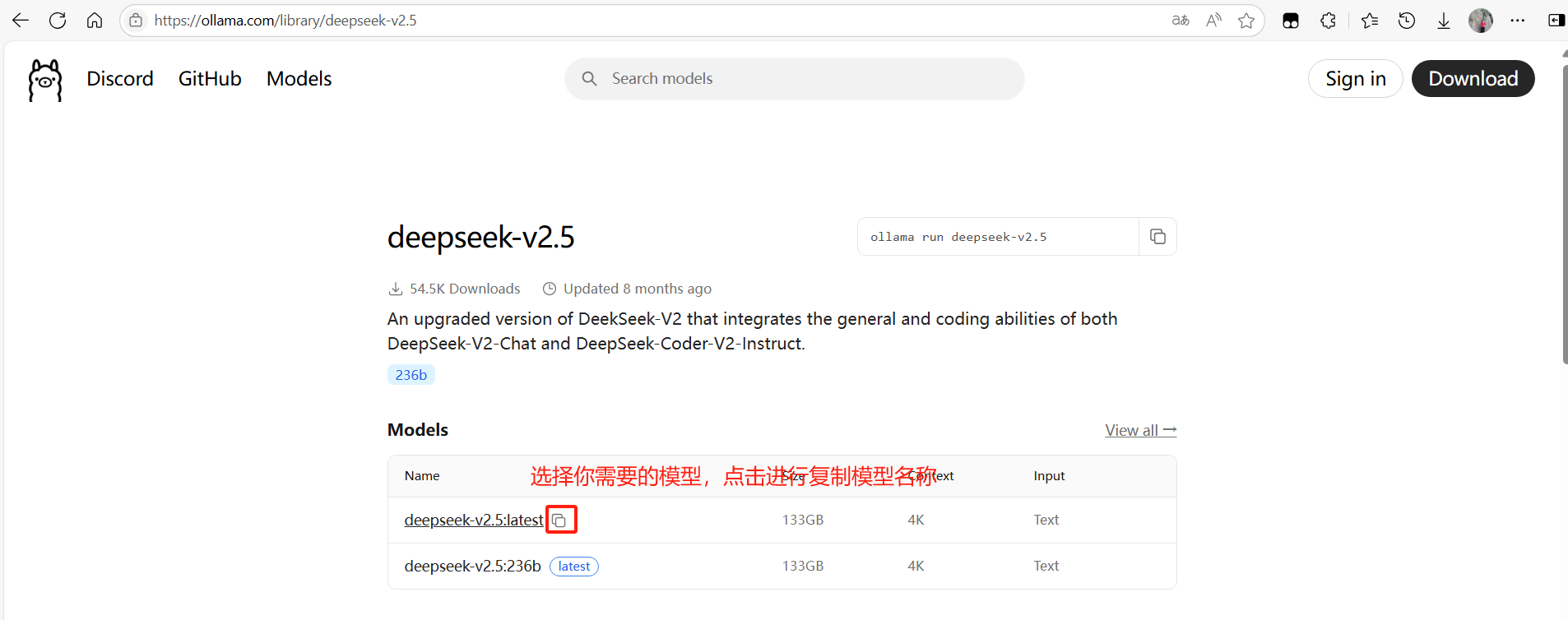Click the Models section heading
The height and width of the screenshot is (620, 1568).
click(x=418, y=430)
